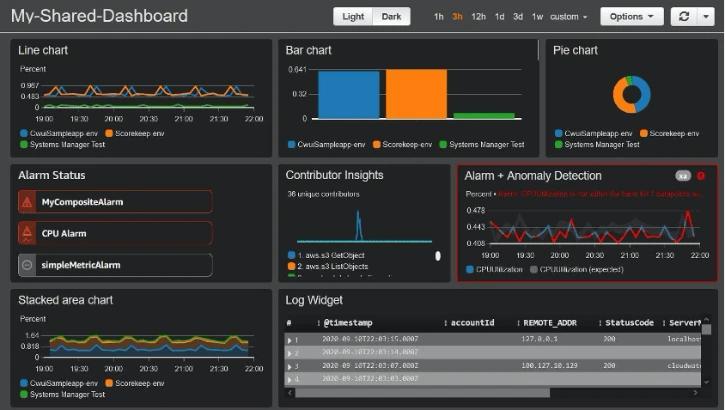725x410 pixels.
Task: Open the custom time range dropdown
Action: (568, 17)
